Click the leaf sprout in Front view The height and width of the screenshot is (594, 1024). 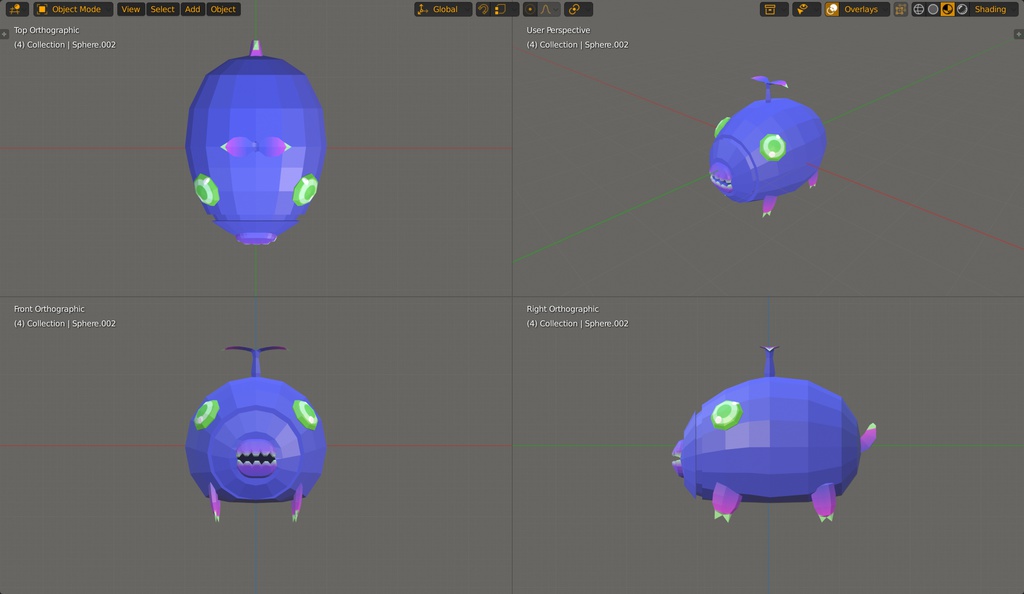(255, 360)
